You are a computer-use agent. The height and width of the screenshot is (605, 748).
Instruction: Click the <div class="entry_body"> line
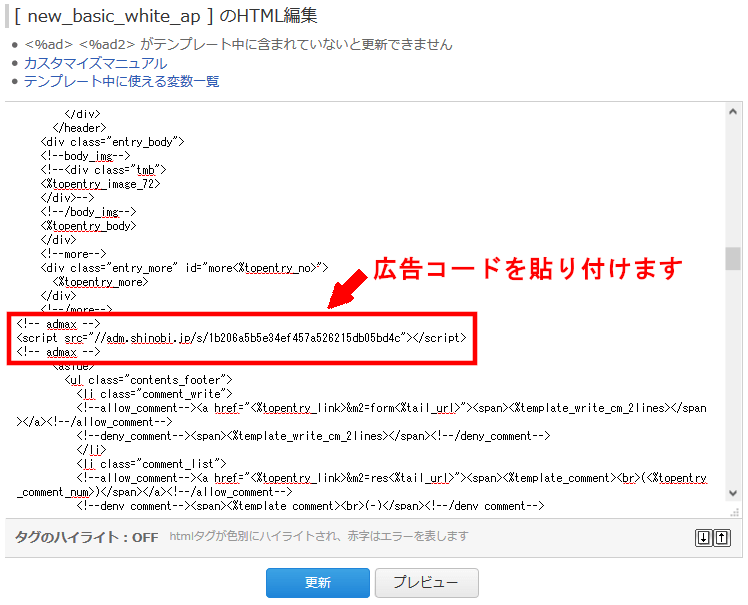pos(113,142)
